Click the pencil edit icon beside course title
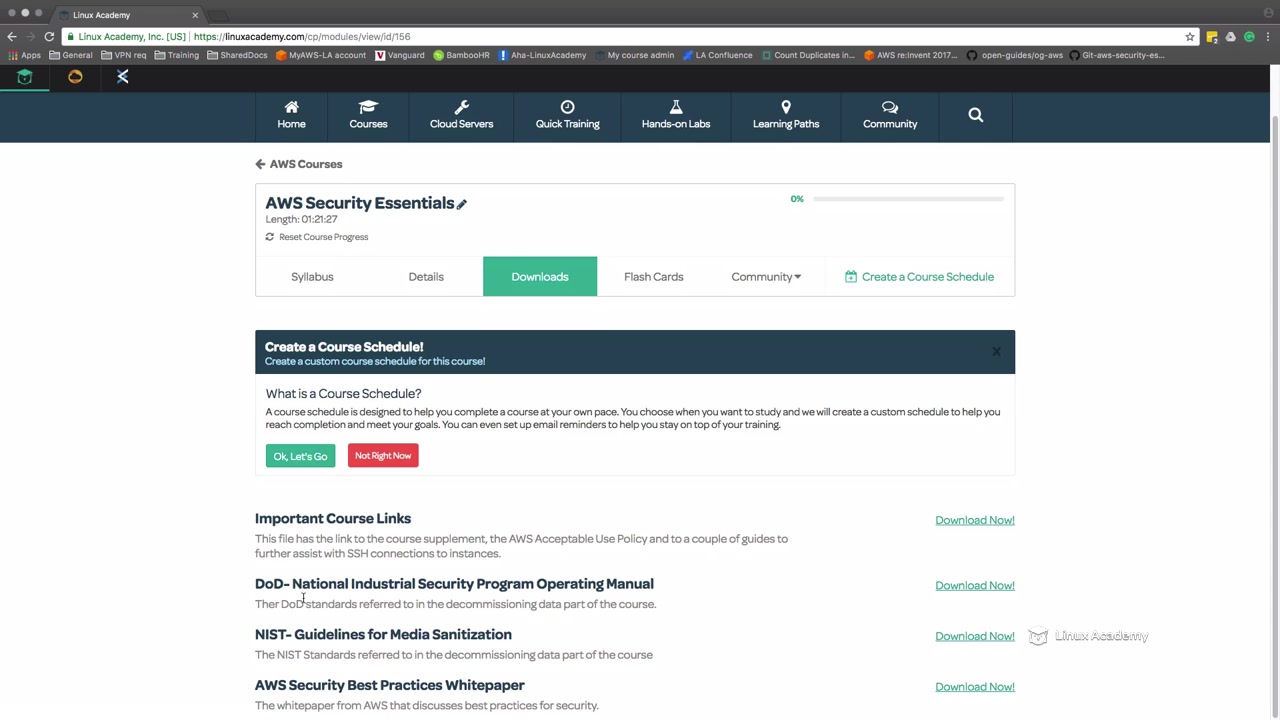1280x720 pixels. tap(461, 204)
